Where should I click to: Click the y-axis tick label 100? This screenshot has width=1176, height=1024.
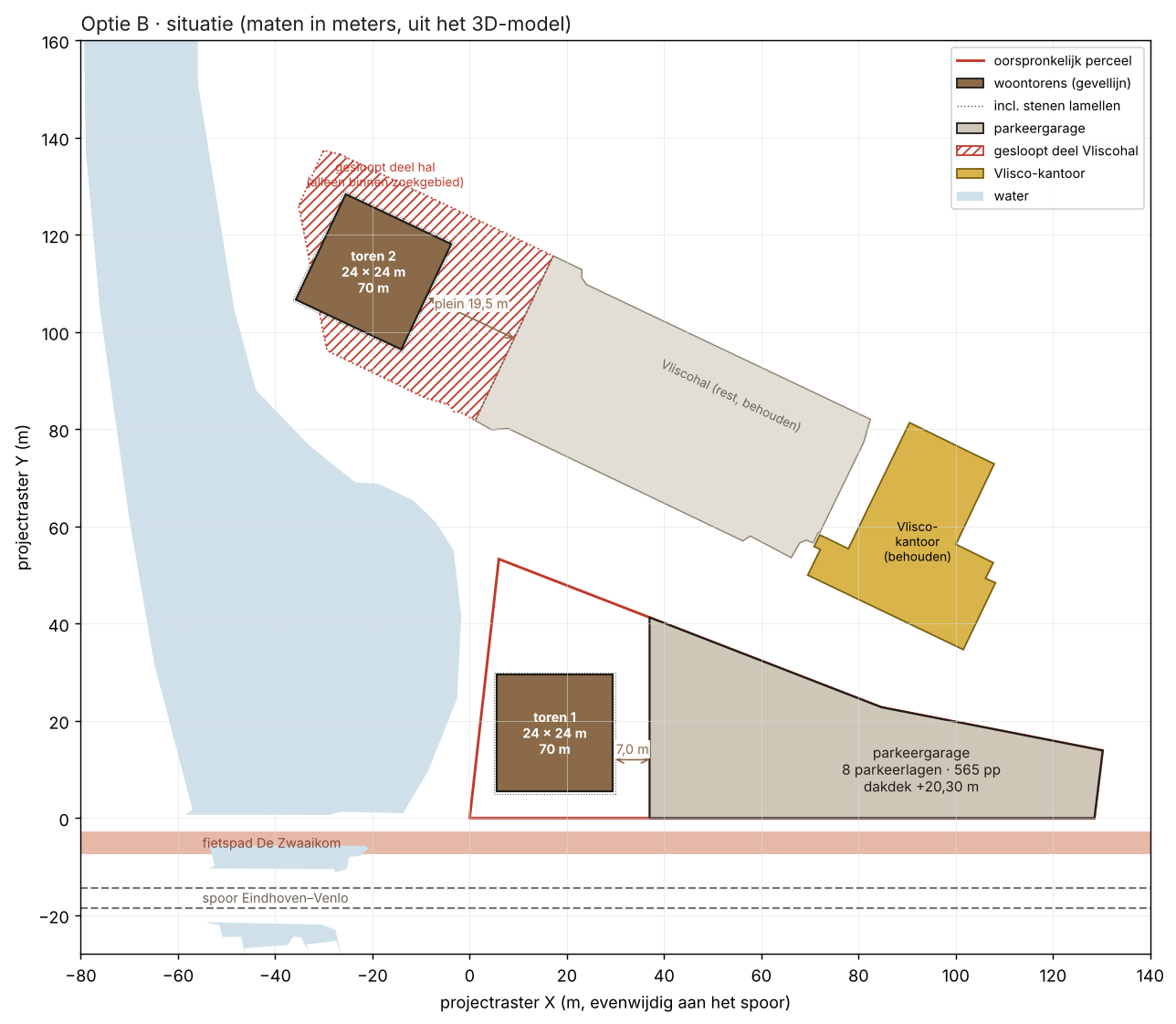[56, 334]
